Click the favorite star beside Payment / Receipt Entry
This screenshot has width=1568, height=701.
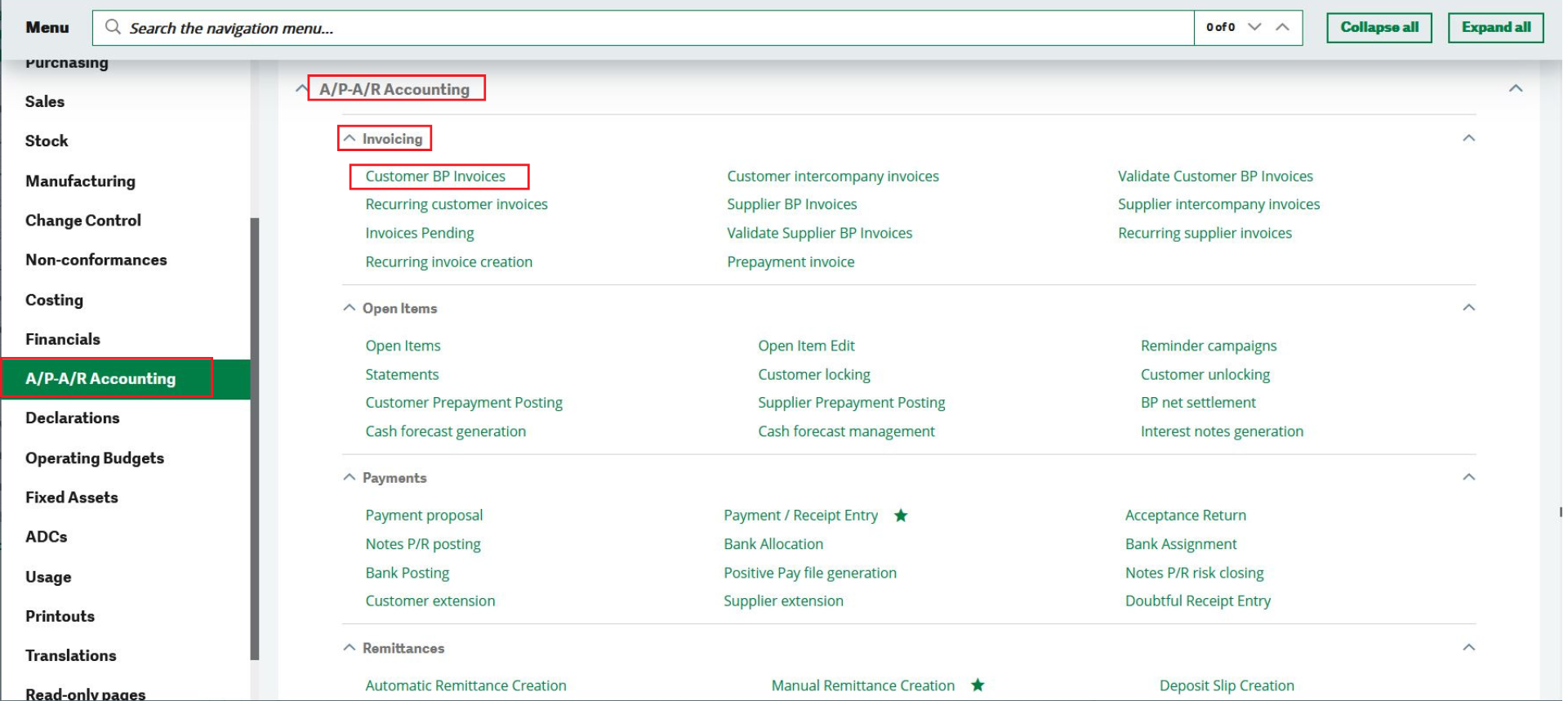tap(901, 516)
